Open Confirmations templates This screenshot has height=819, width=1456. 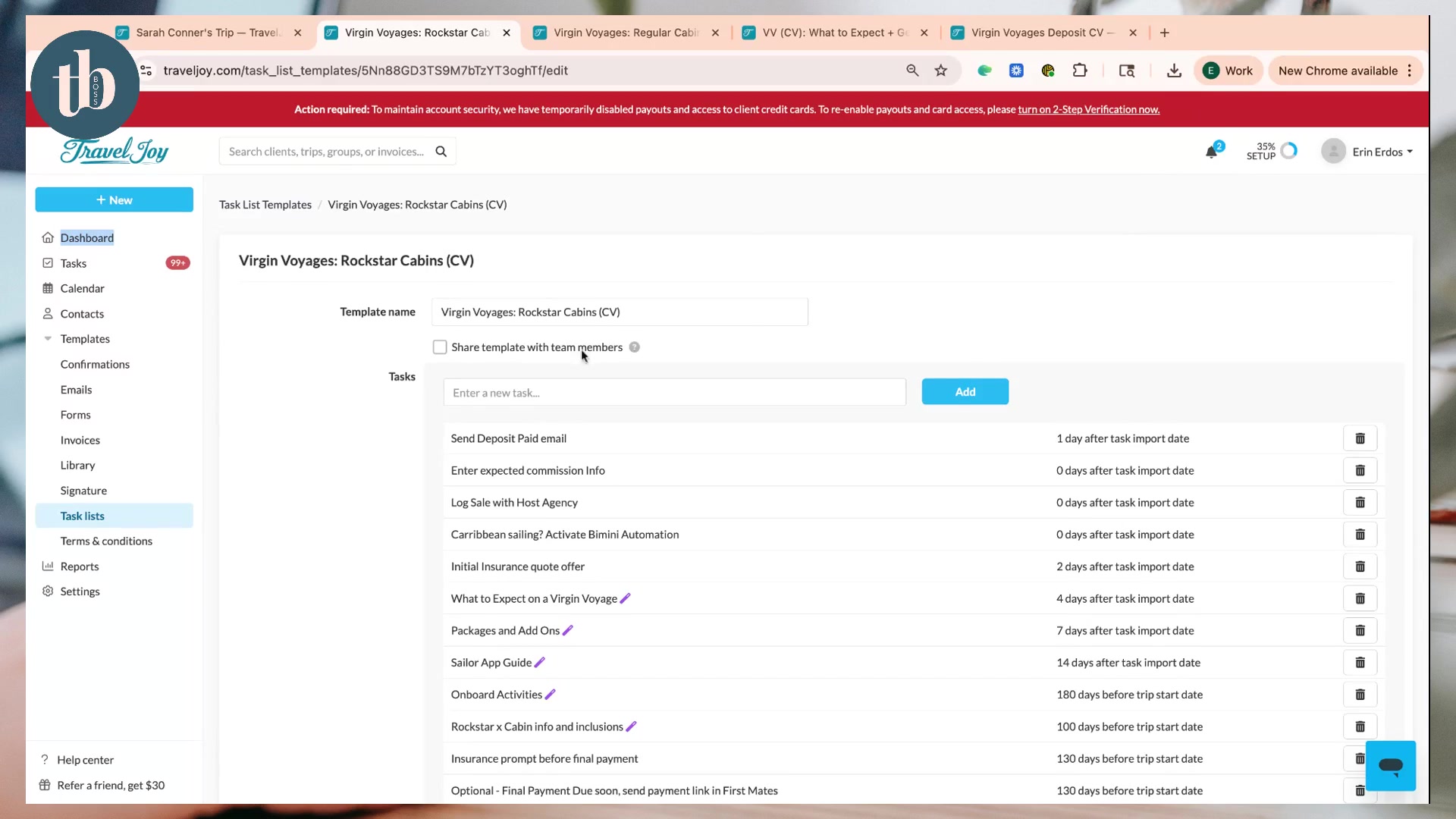[95, 364]
